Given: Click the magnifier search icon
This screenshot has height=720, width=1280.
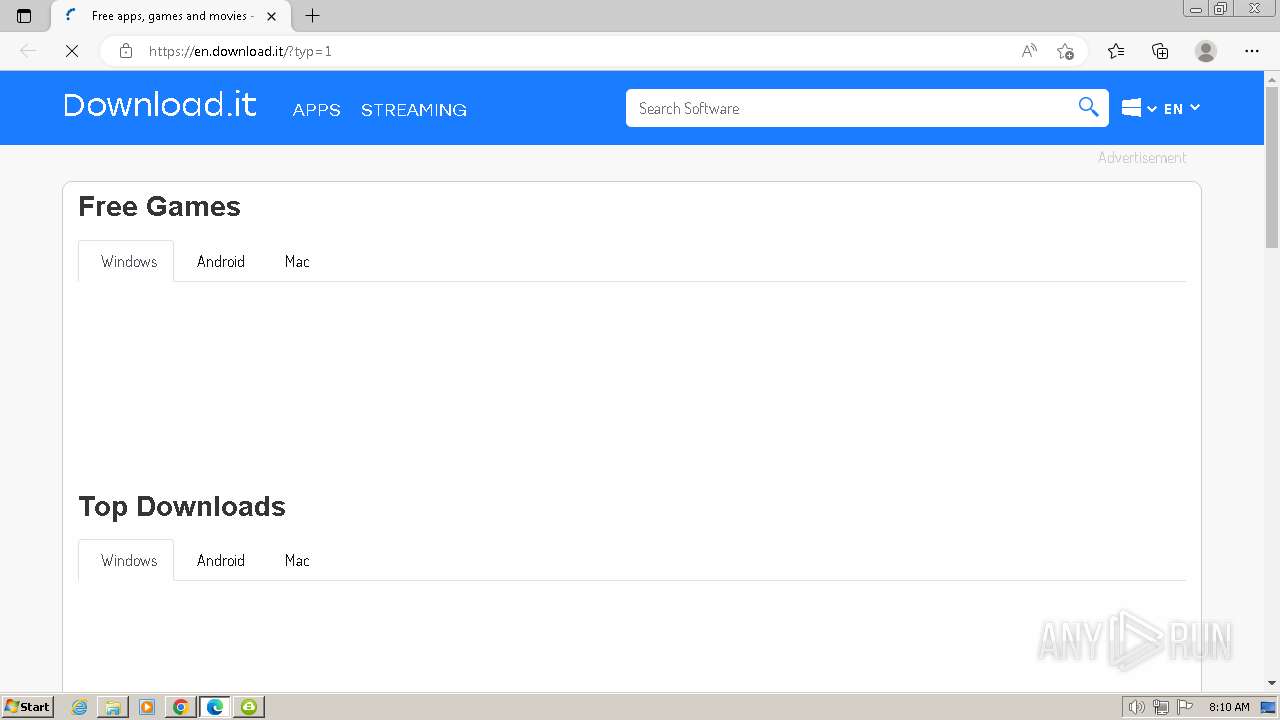Looking at the screenshot, I should [1088, 108].
